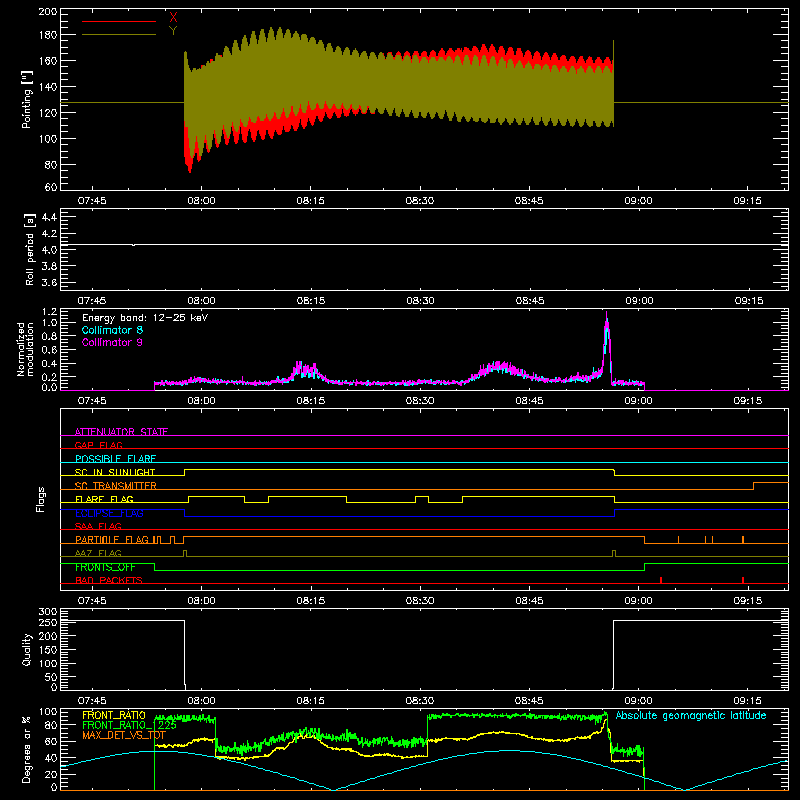
Task: Click the SC_TRANSMITTER label
Action: pyautogui.click(x=116, y=485)
